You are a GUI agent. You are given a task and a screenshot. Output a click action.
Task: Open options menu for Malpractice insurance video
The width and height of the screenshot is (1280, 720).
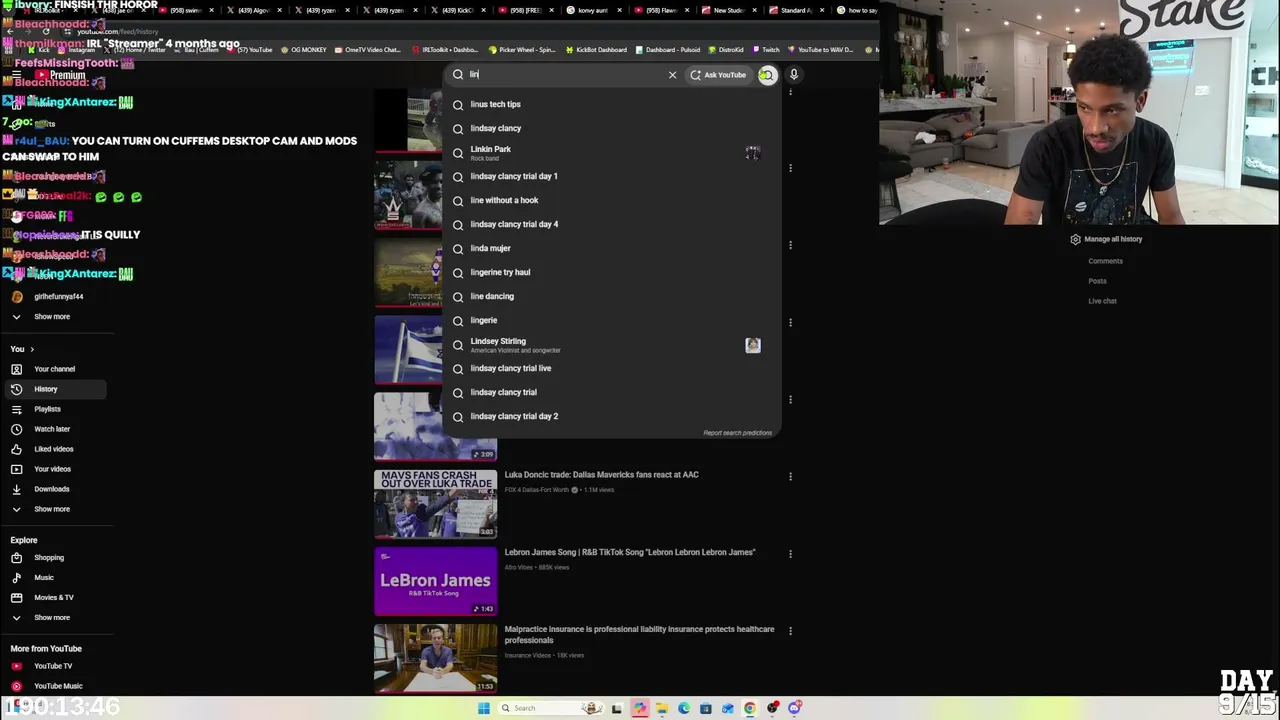coord(790,631)
